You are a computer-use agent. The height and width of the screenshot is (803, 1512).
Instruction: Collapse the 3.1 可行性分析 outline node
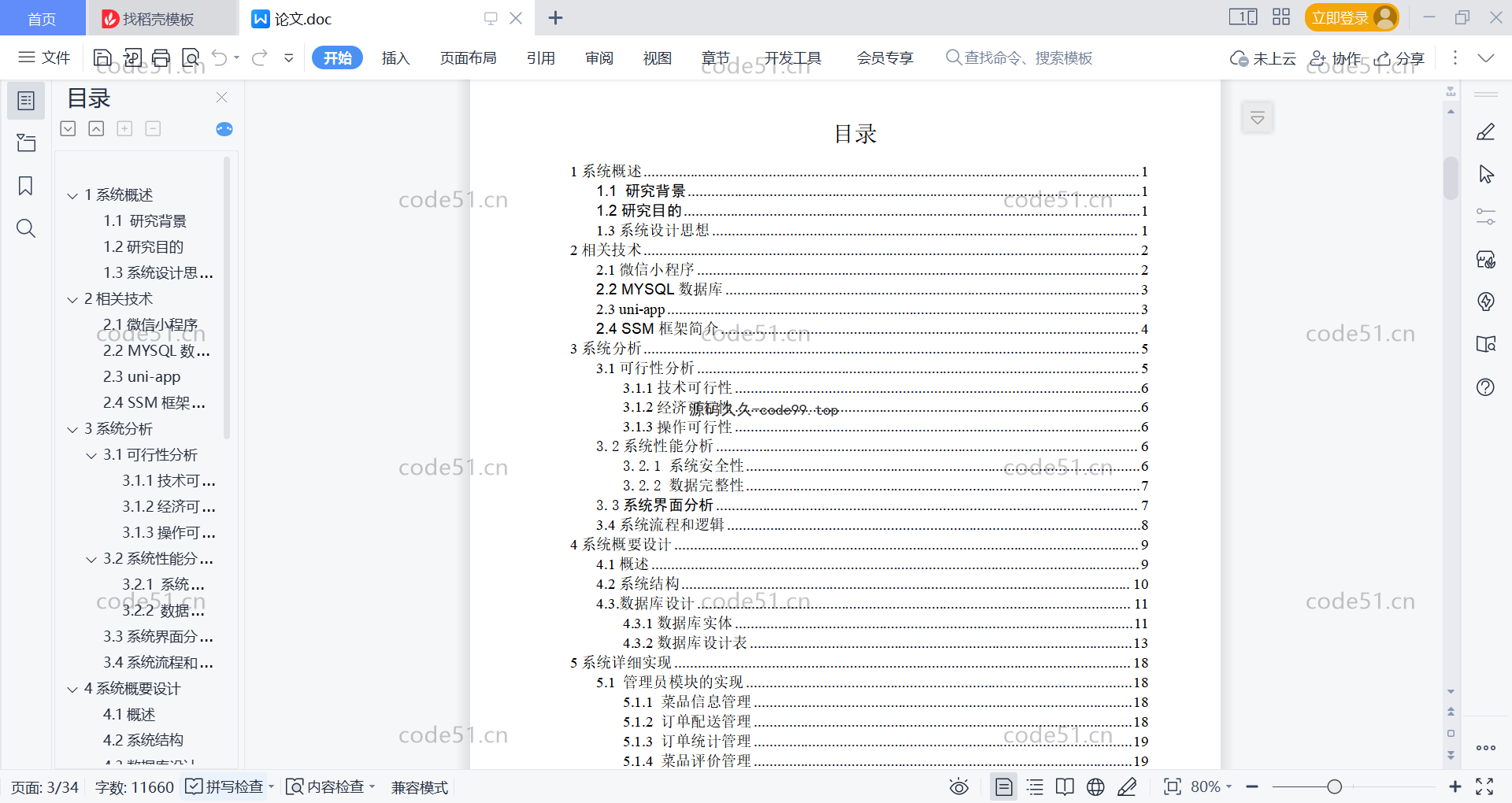(91, 455)
